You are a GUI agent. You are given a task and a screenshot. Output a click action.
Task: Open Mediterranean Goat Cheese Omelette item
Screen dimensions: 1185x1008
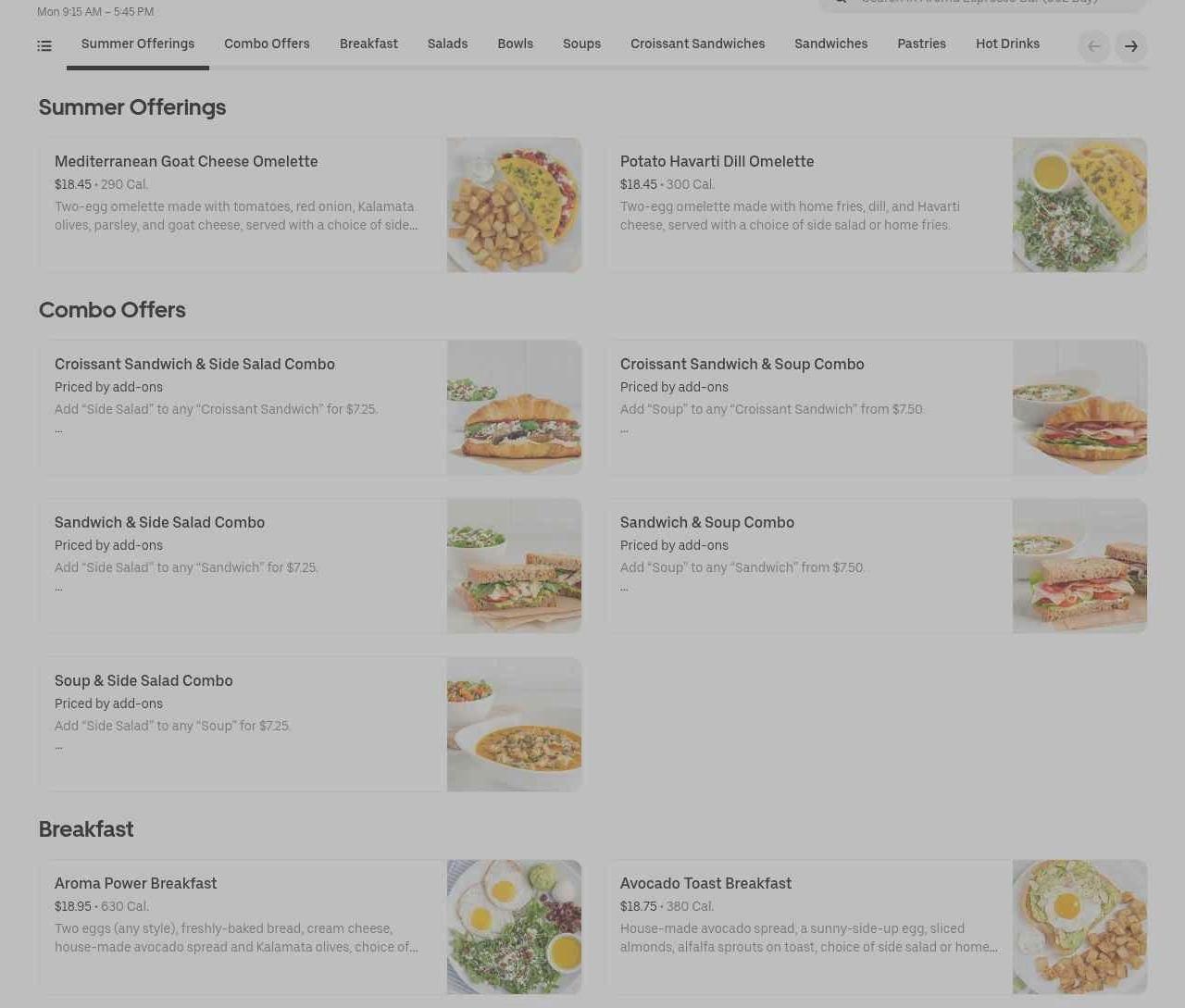[310, 205]
